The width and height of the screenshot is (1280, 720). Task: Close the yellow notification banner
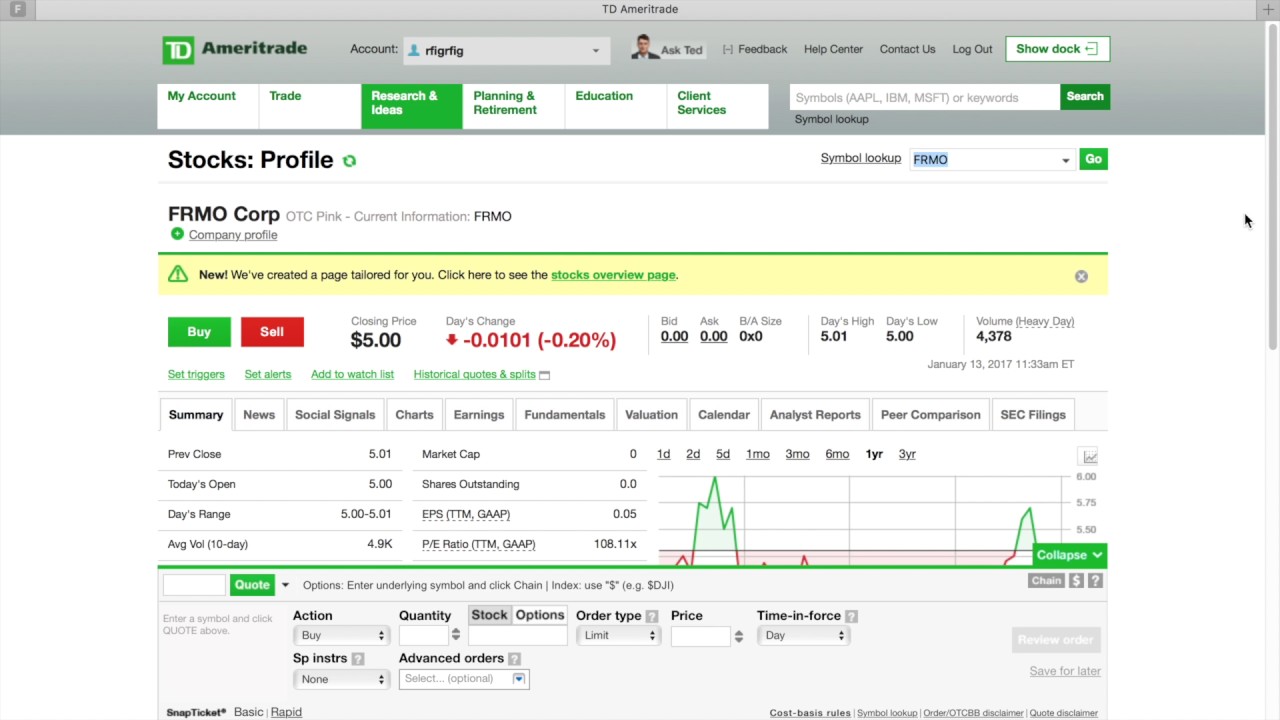1081,276
